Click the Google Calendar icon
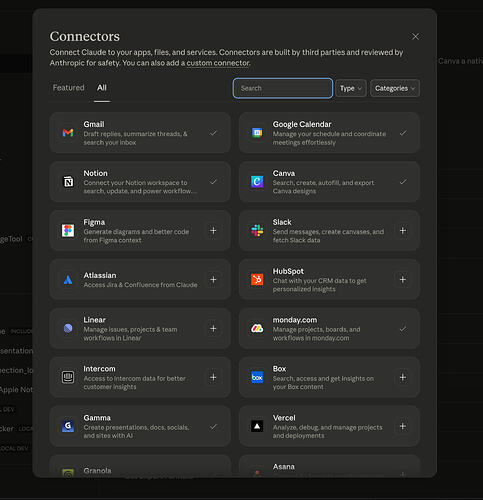483x500 pixels. click(x=257, y=133)
